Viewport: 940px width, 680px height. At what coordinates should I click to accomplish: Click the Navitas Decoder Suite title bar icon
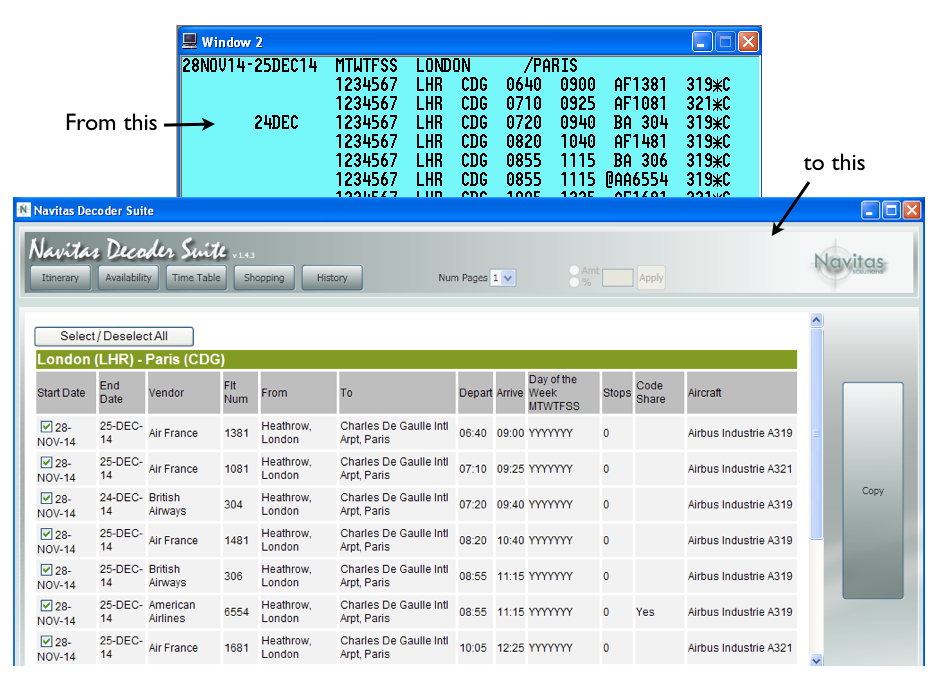click(23, 210)
